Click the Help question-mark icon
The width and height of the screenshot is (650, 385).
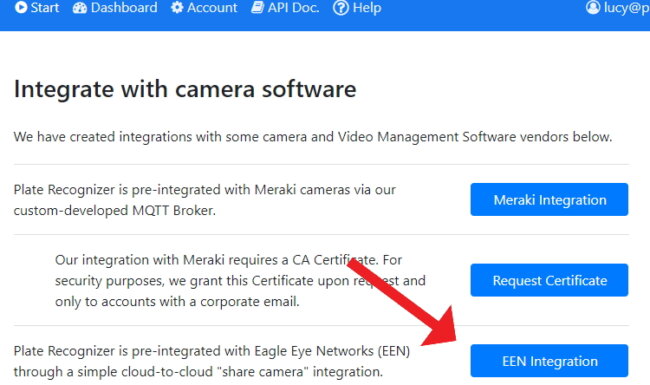(341, 8)
